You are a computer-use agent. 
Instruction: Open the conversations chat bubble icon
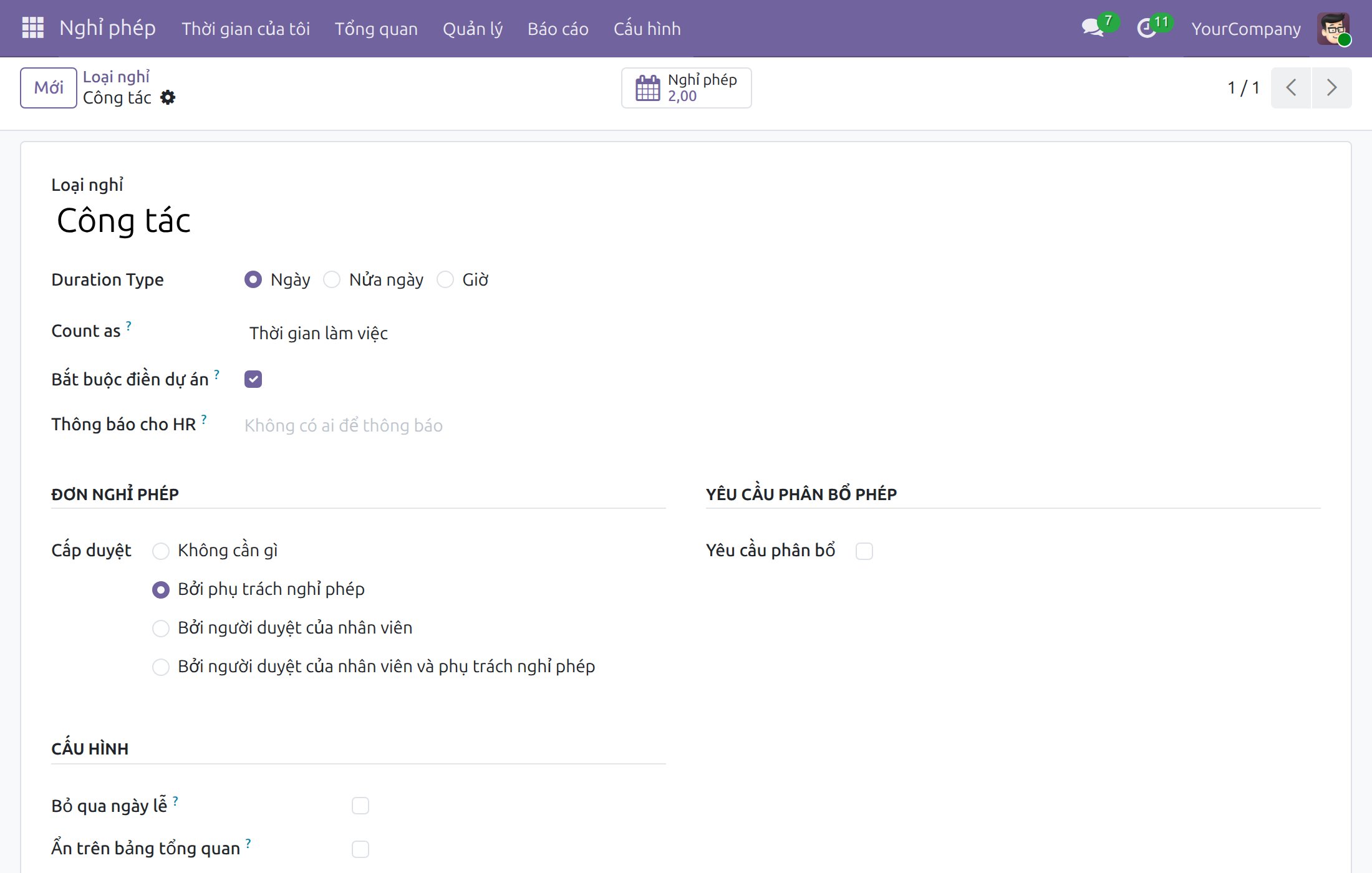point(1093,28)
